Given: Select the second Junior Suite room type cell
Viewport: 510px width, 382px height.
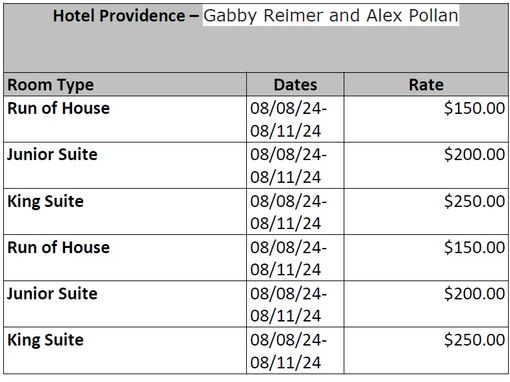Looking at the screenshot, I should pos(125,304).
